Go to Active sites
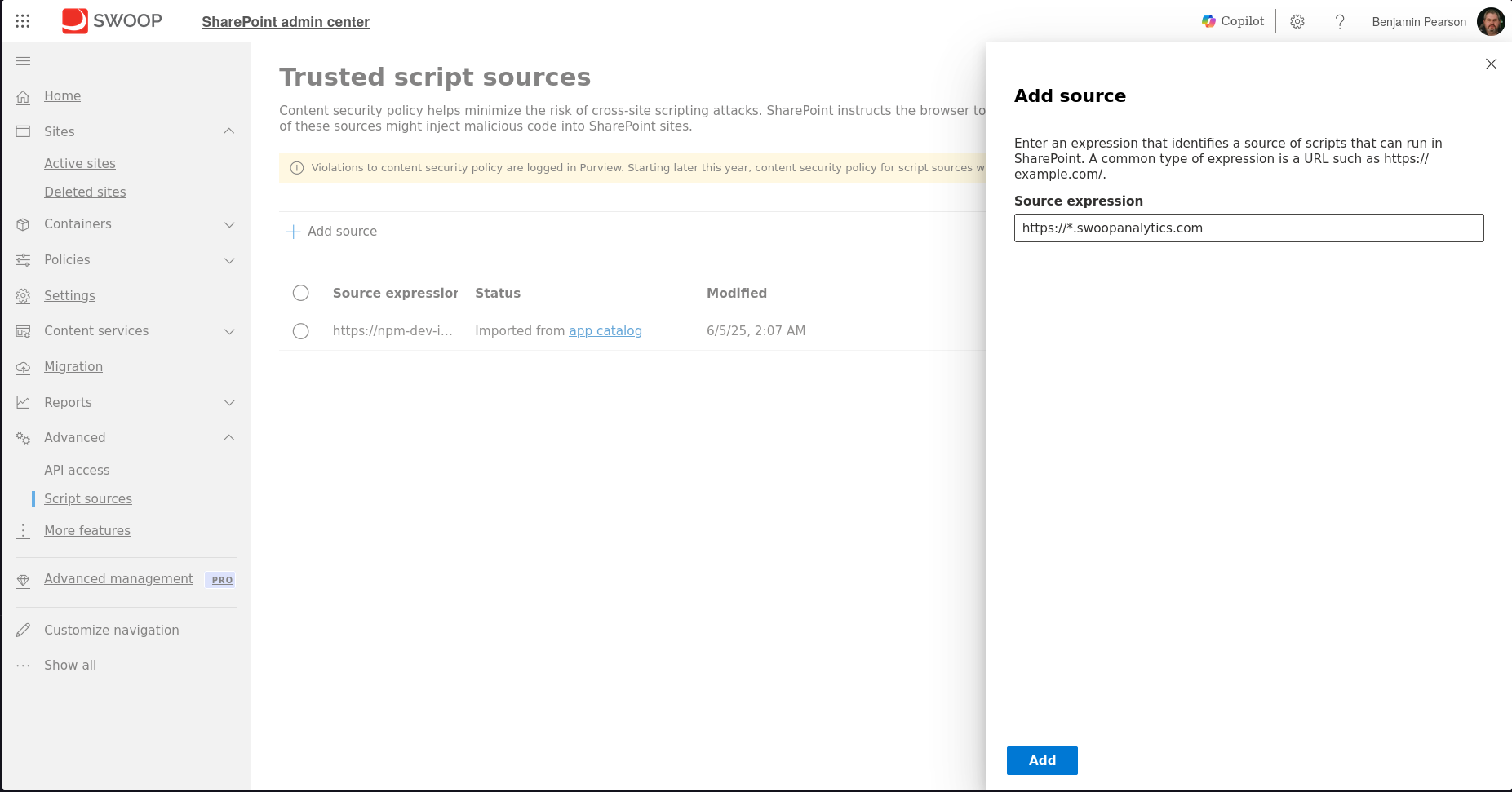The height and width of the screenshot is (792, 1512). (80, 163)
